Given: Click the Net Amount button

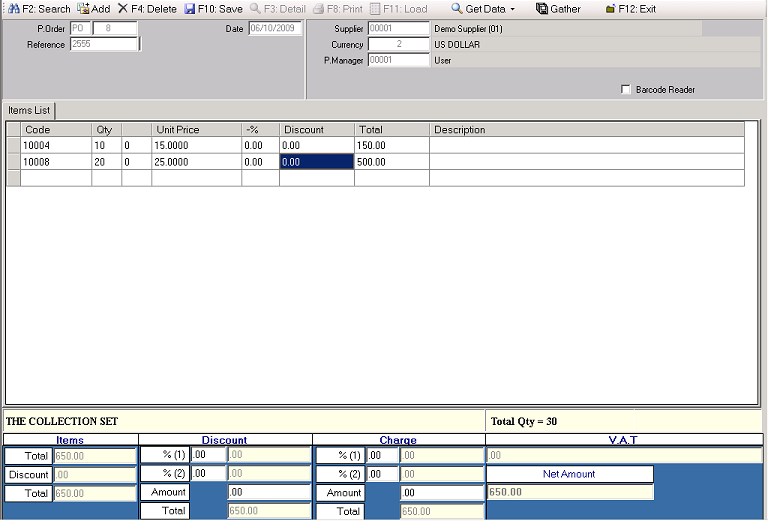Looking at the screenshot, I should tap(569, 474).
